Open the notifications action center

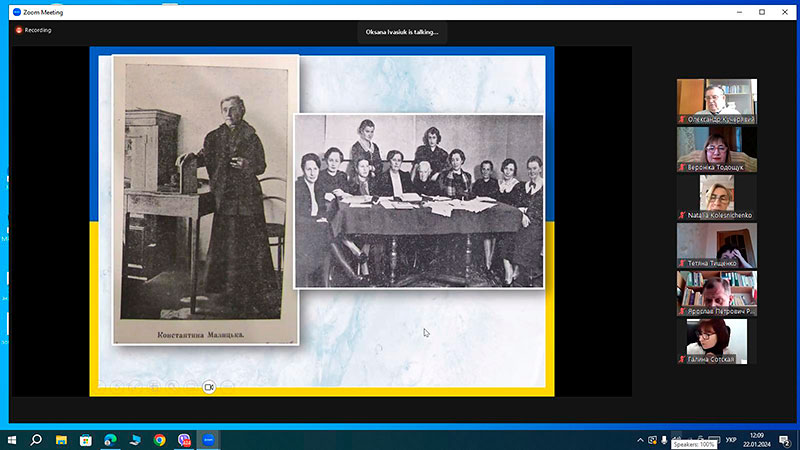click(785, 440)
